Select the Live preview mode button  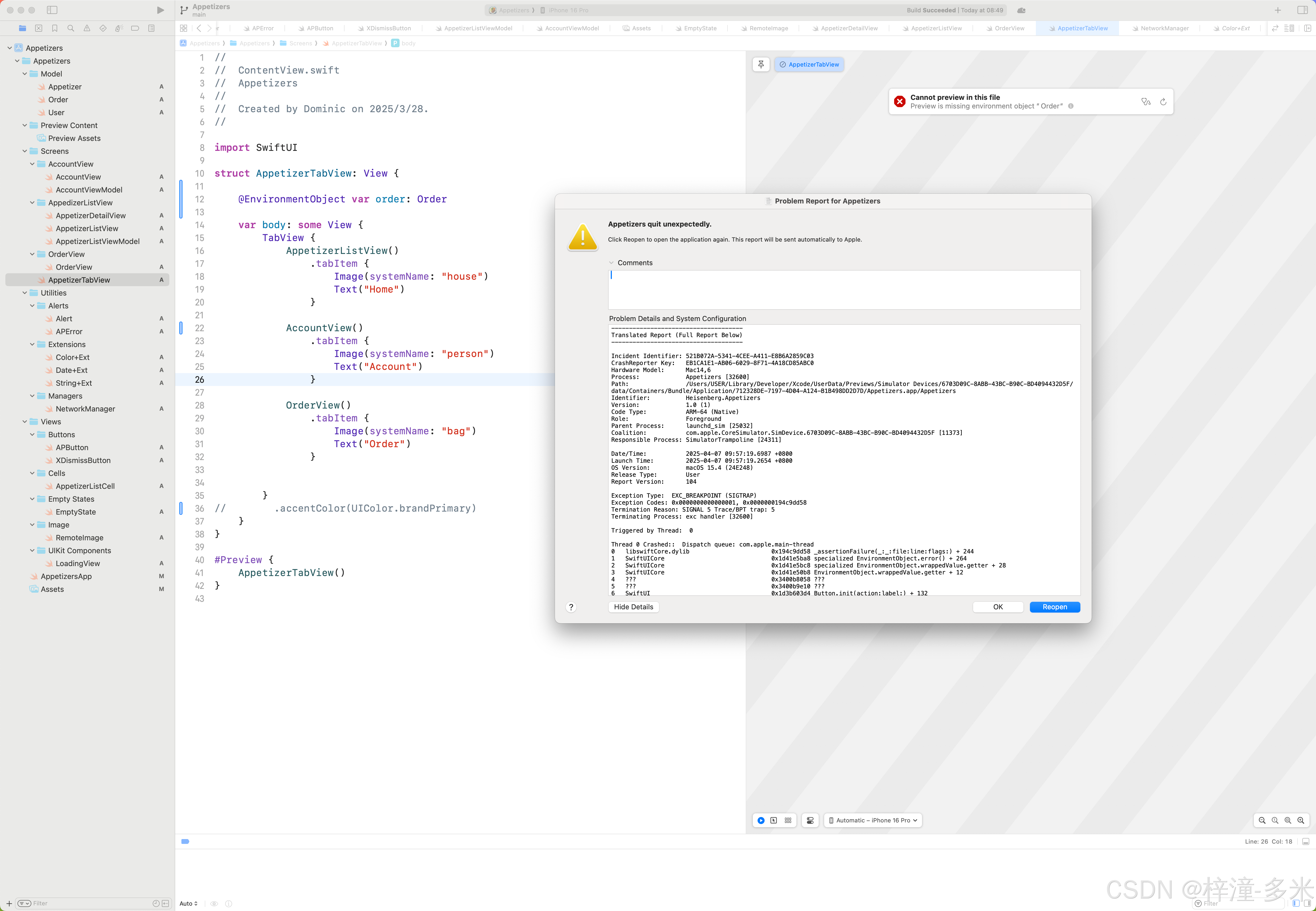761,820
